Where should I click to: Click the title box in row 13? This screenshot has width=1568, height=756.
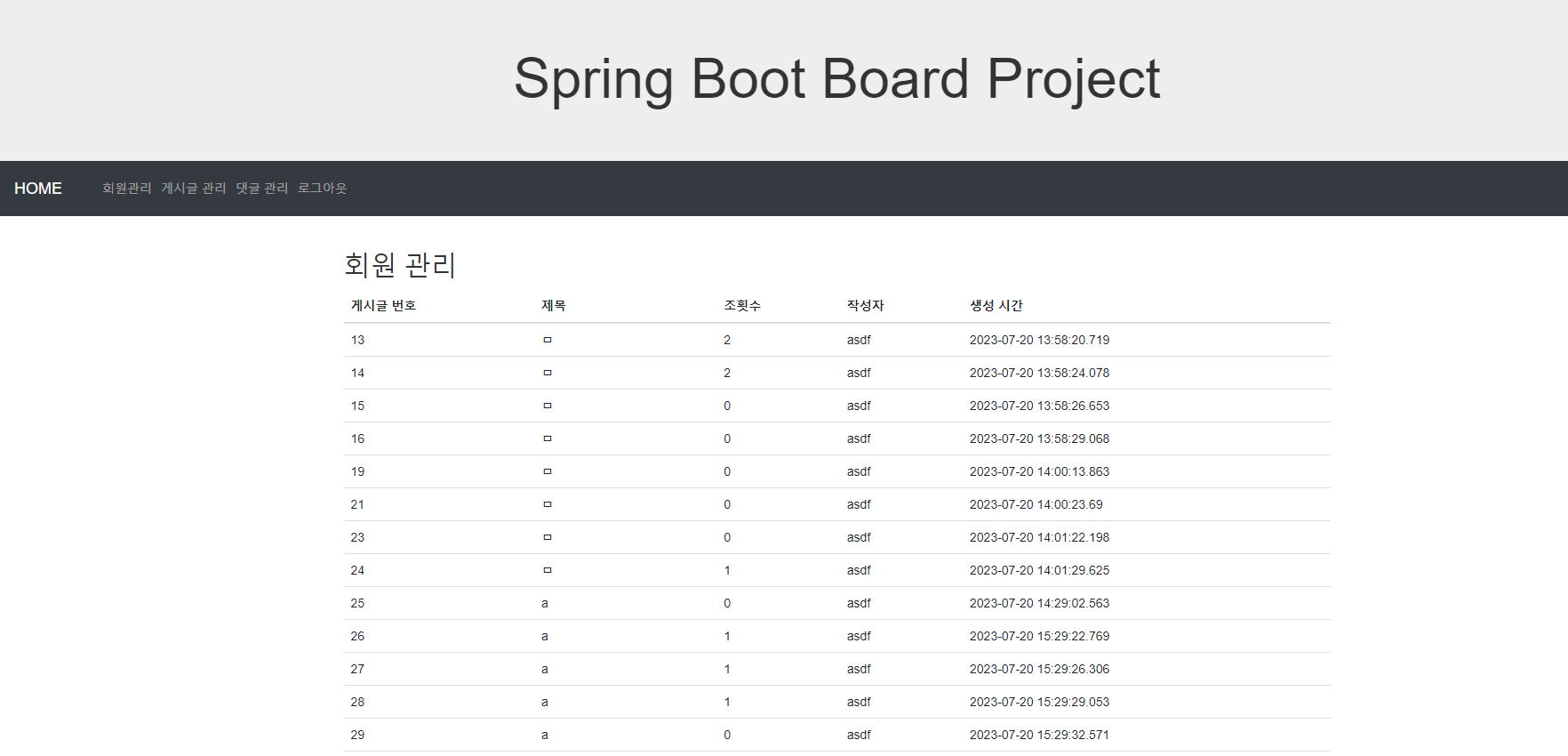click(x=548, y=340)
